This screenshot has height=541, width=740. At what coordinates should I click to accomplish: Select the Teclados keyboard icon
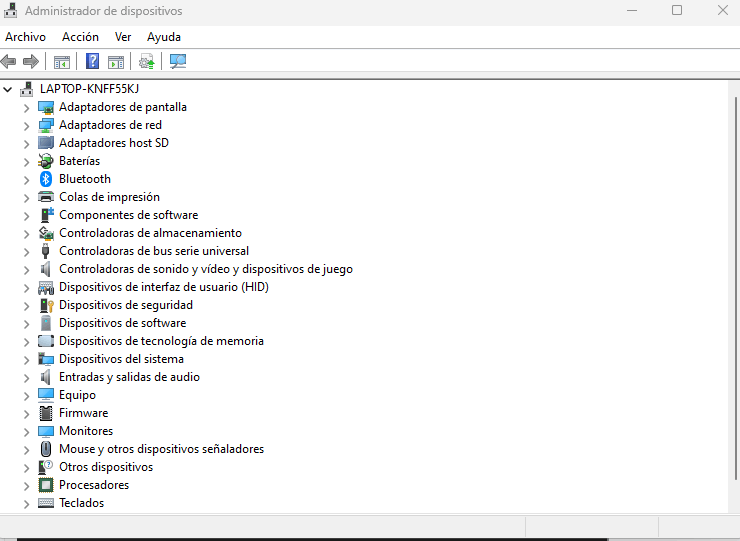46,503
